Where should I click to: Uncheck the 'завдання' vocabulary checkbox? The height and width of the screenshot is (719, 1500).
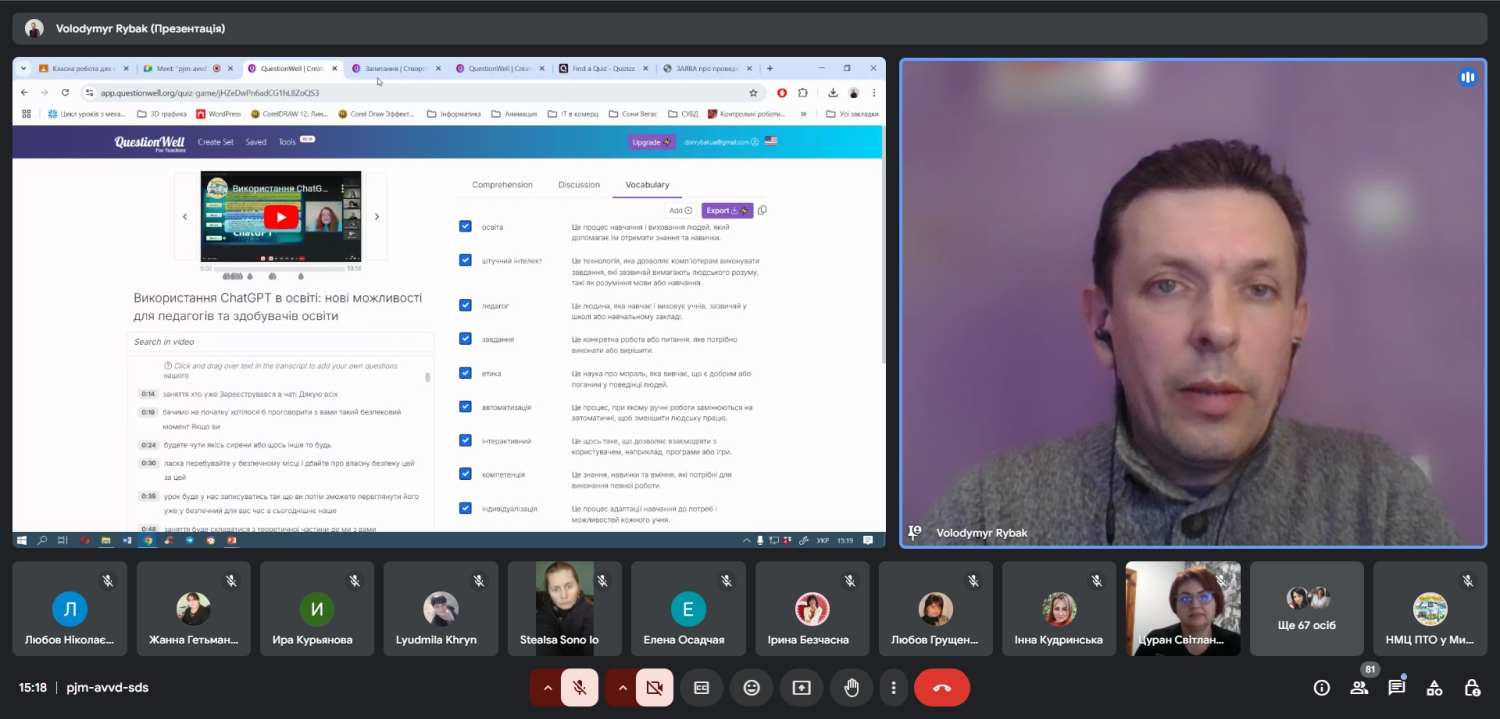465,339
